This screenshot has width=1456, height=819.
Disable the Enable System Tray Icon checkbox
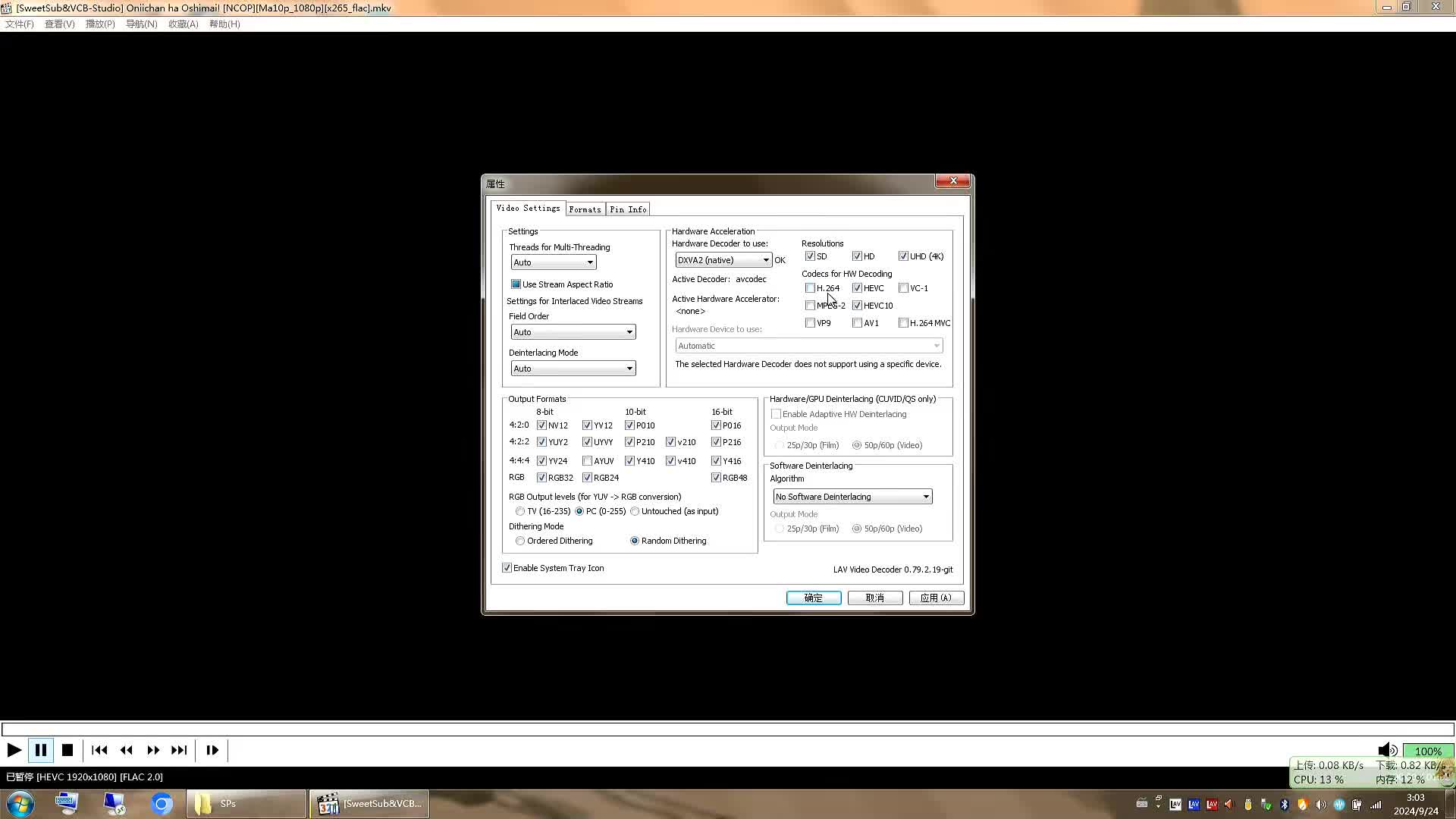[507, 567]
